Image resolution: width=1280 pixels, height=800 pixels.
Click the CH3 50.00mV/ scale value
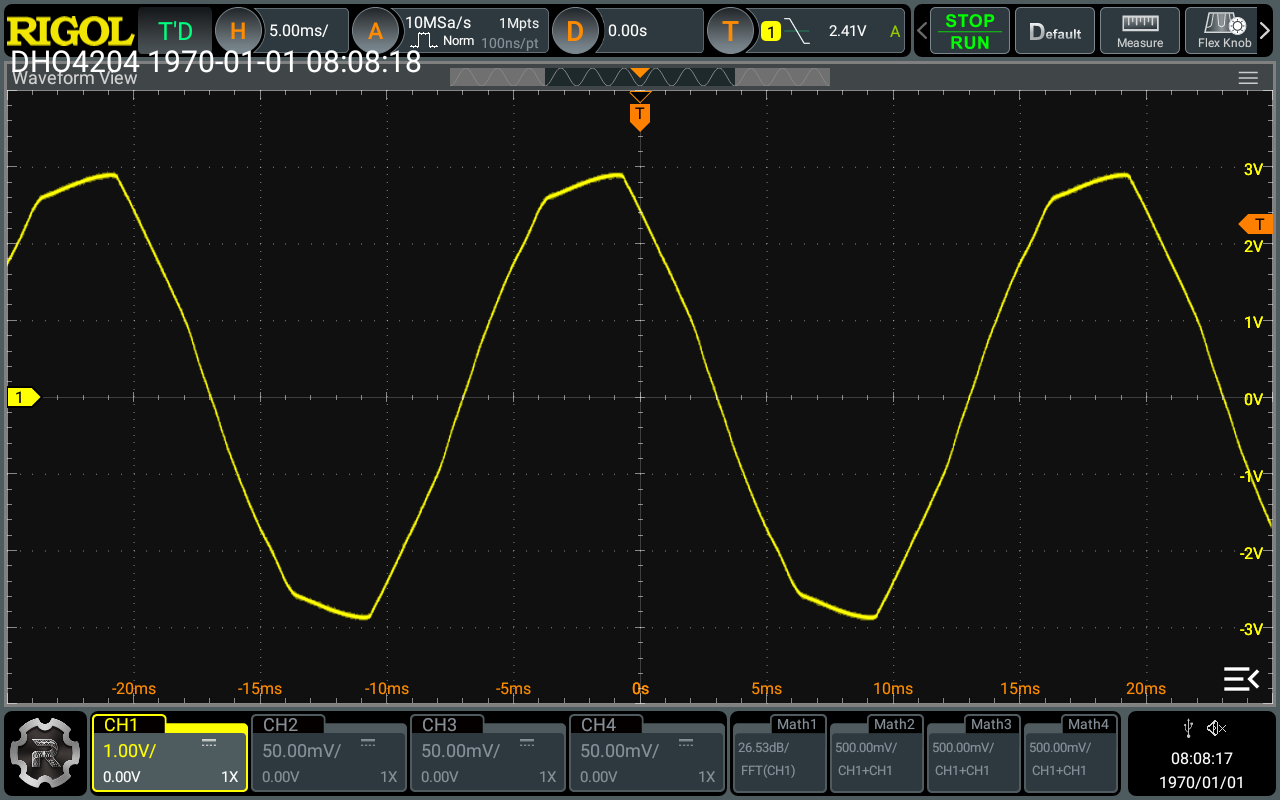click(460, 750)
